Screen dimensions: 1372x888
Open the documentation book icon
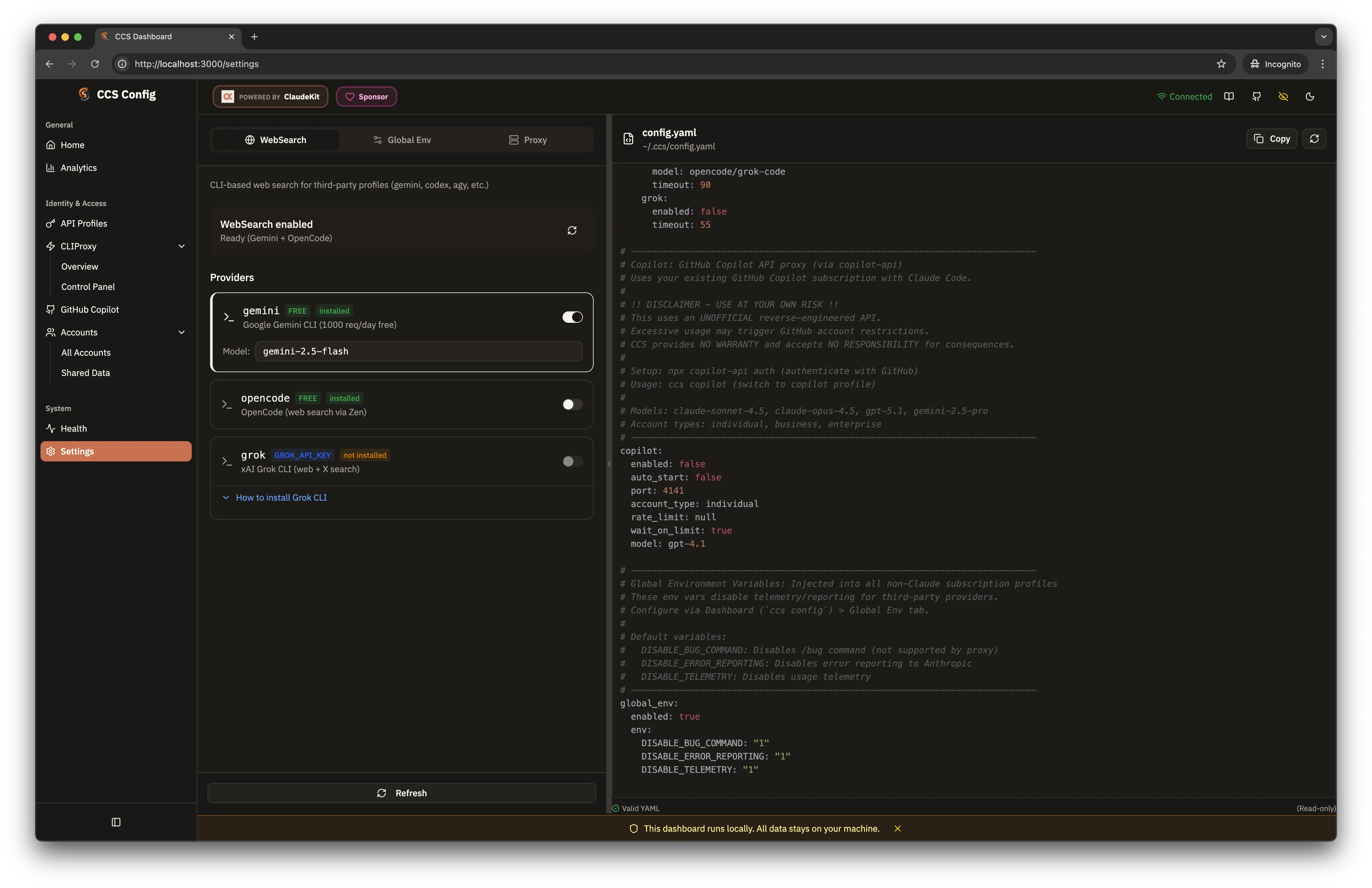coord(1229,96)
